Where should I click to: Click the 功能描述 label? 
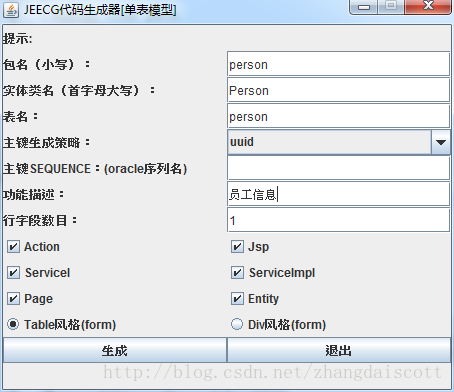point(33,195)
